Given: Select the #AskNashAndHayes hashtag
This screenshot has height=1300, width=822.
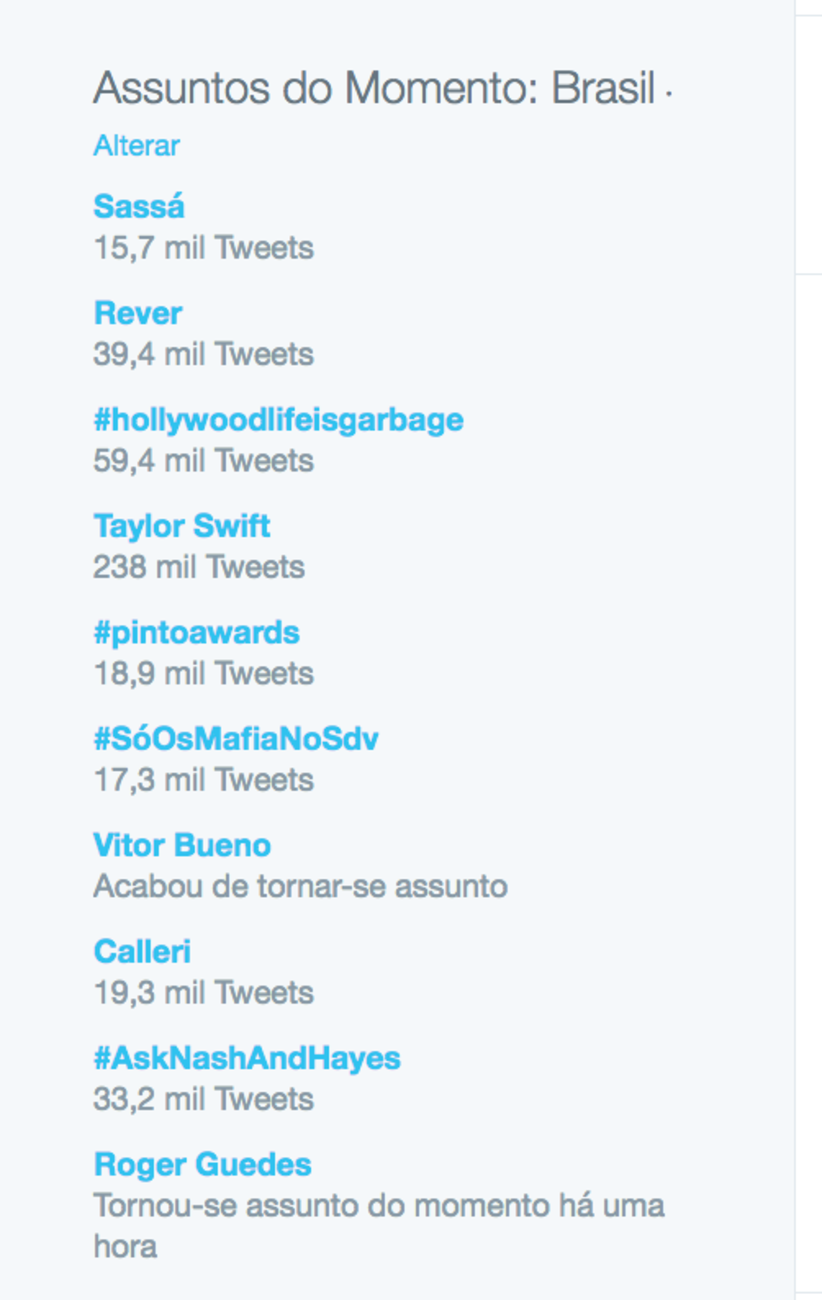Looking at the screenshot, I should click(x=247, y=1058).
